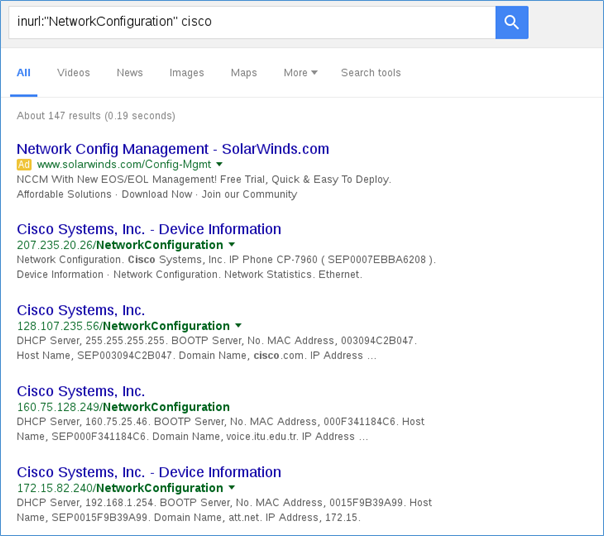
Task: Open the Maps tab
Action: pyautogui.click(x=244, y=73)
